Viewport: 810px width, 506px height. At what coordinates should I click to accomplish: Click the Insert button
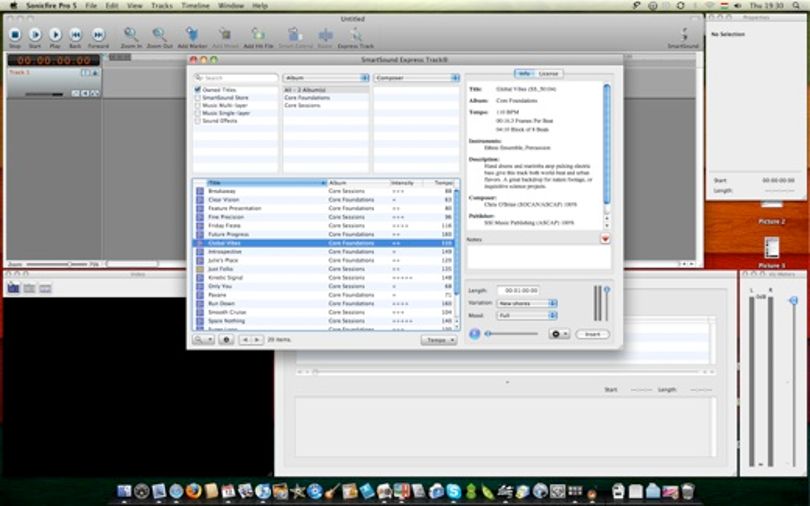[593, 334]
